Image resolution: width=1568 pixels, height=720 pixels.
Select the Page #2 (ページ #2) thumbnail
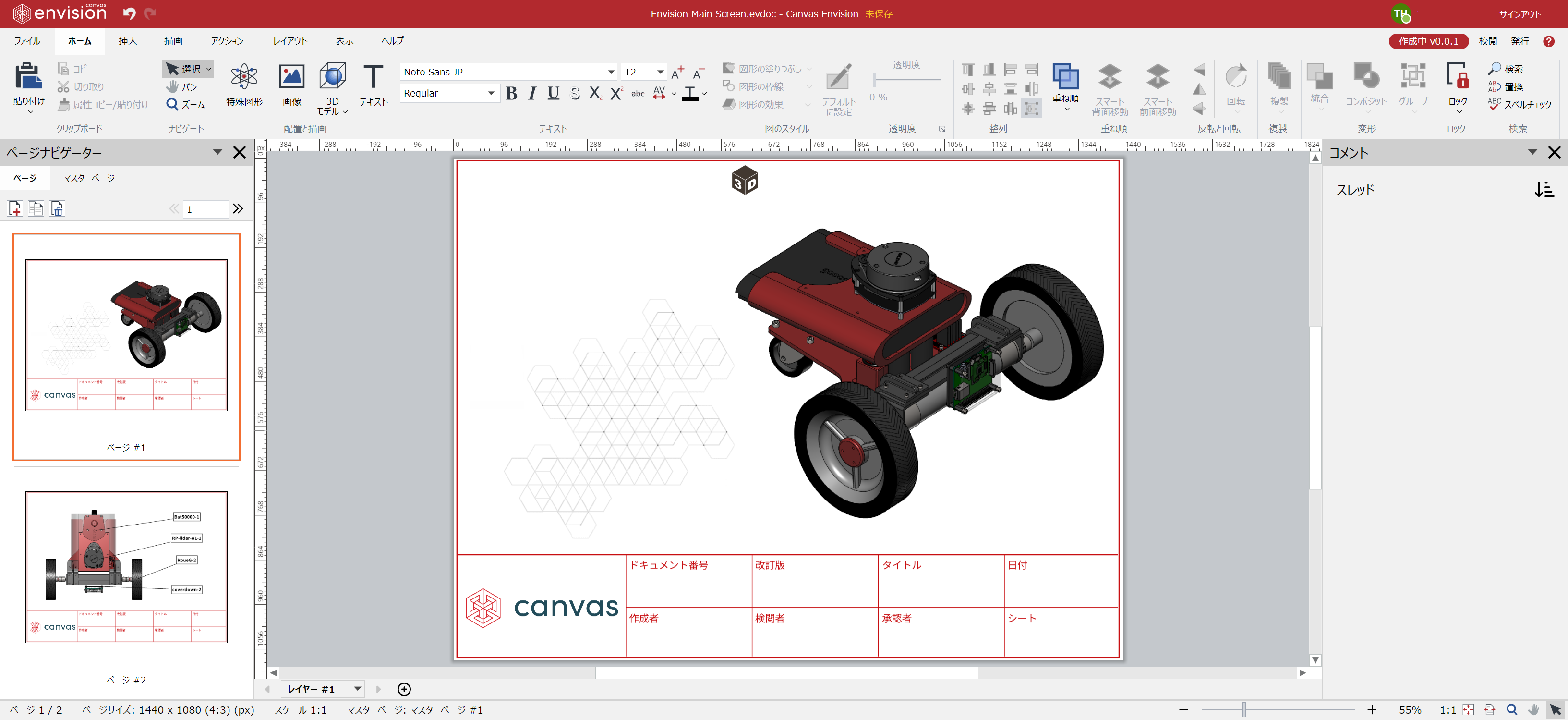click(126, 579)
